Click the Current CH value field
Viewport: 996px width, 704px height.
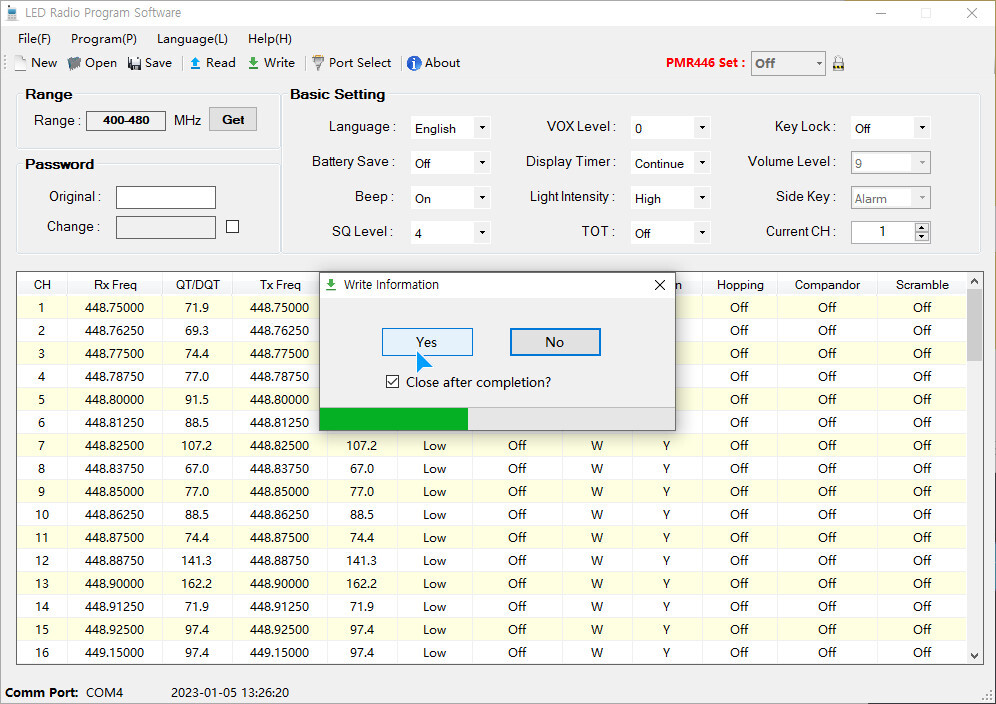(883, 232)
